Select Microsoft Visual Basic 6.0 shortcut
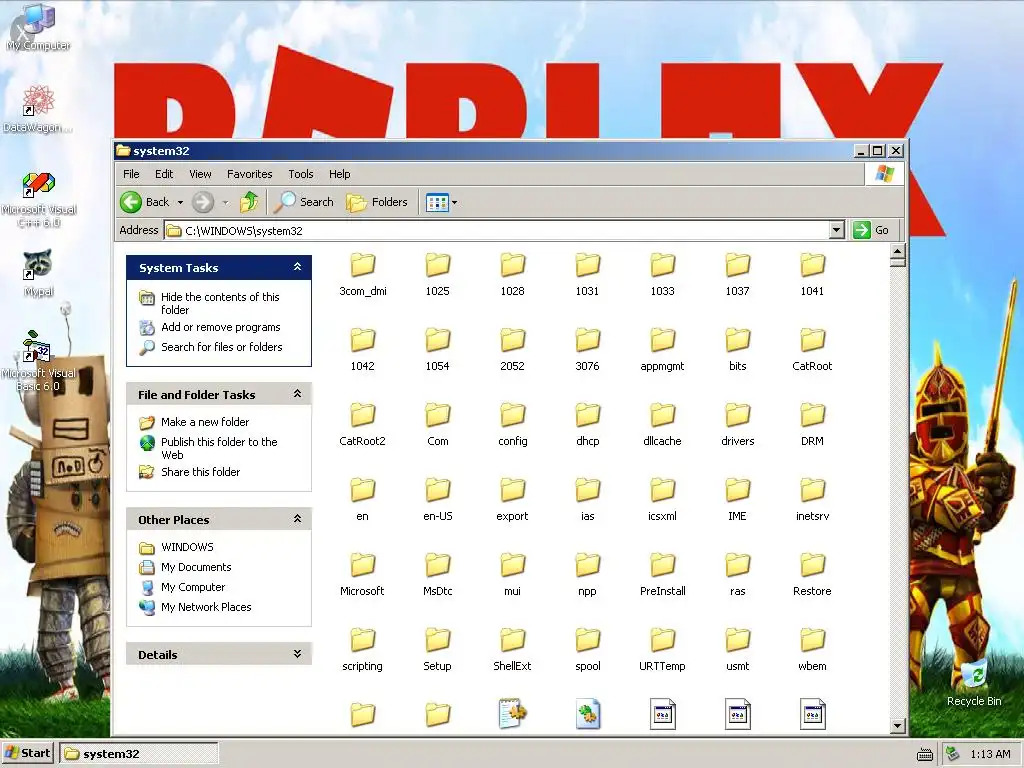Viewport: 1024px width, 768px height. pyautogui.click(x=38, y=360)
